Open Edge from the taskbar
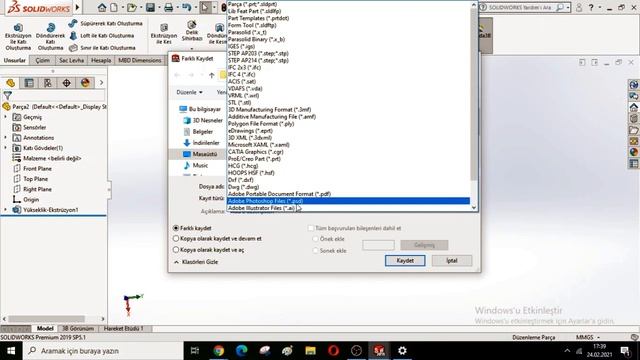Screen dimensions: 640x360 tap(242, 351)
